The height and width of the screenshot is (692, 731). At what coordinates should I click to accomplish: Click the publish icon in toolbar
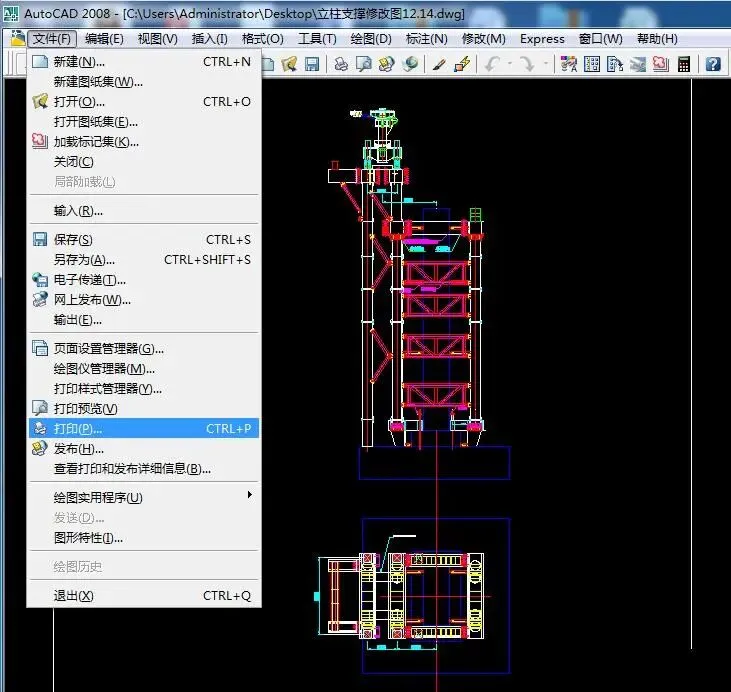pyautogui.click(x=386, y=64)
